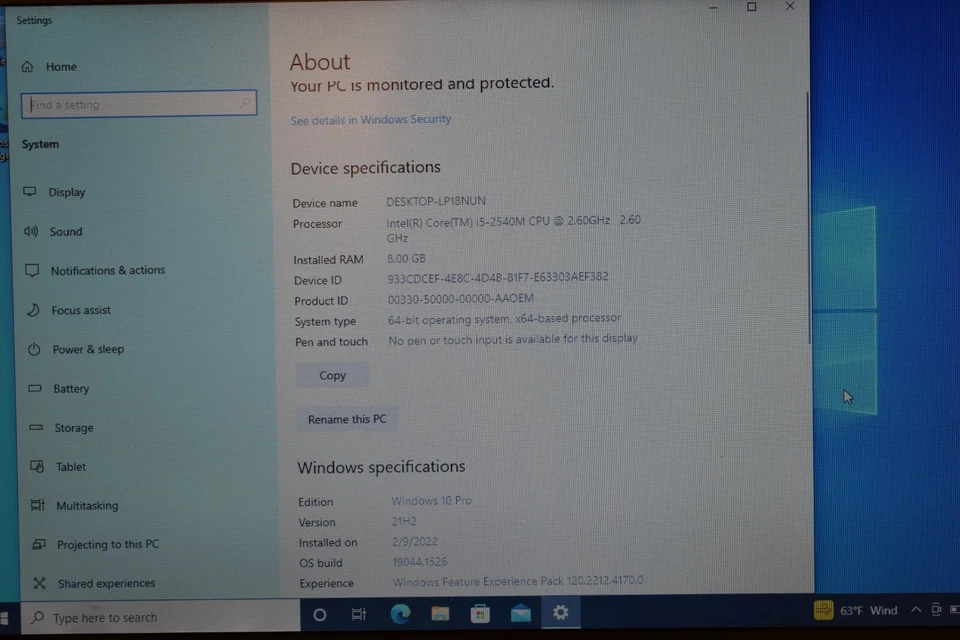The image size is (960, 640).
Task: Open Notifications & actions settings
Action: click(x=108, y=270)
